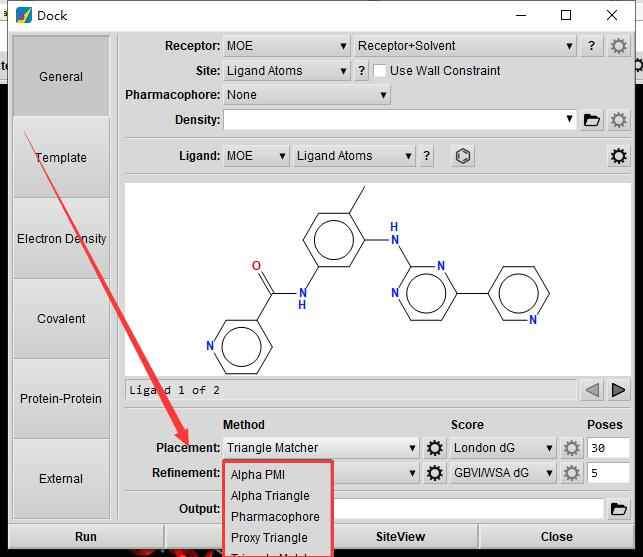Open Ligand settings gear icon

(619, 156)
